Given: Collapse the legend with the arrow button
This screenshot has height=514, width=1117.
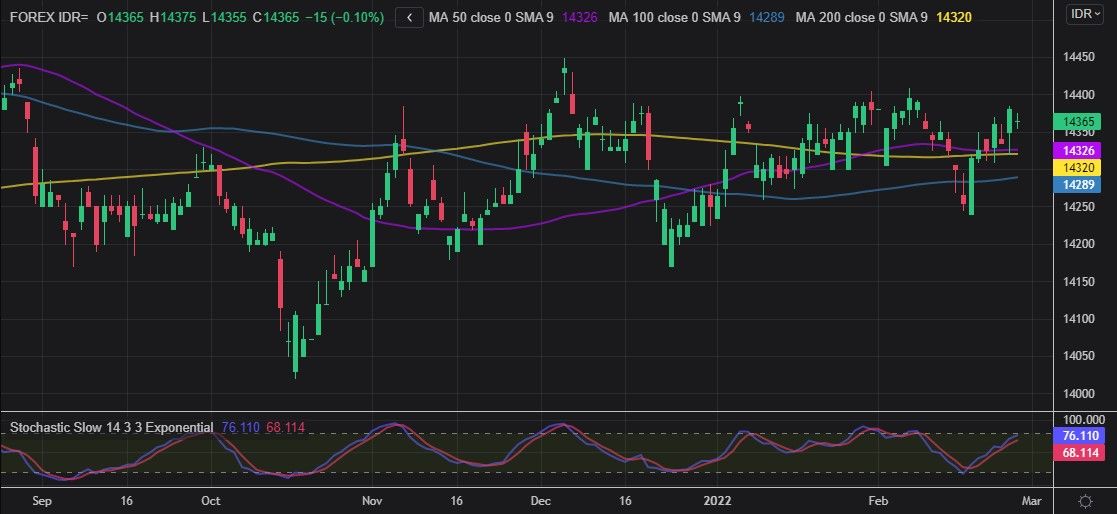Looking at the screenshot, I should coord(409,18).
